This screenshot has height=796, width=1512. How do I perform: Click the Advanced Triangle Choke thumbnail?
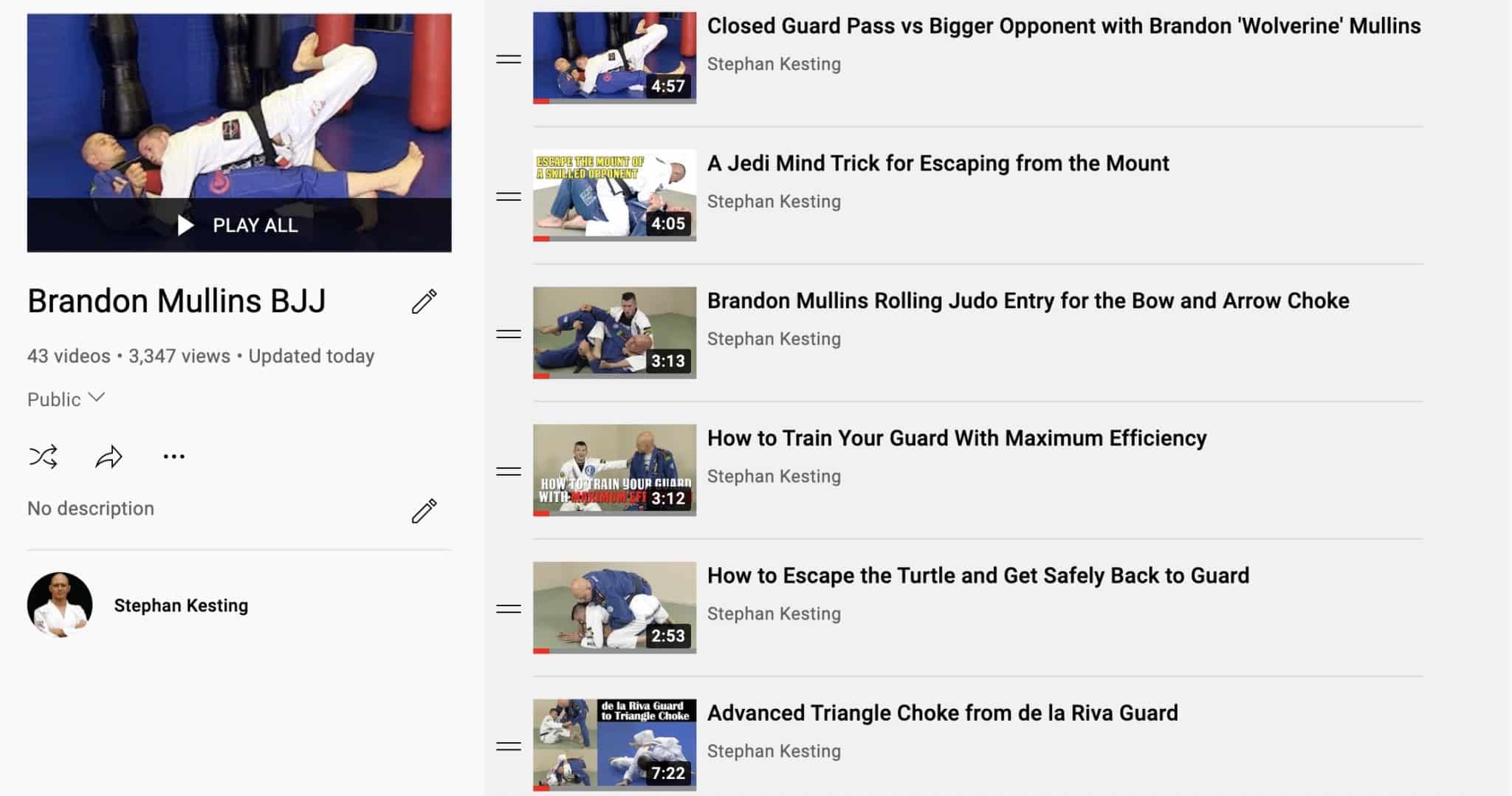(614, 745)
